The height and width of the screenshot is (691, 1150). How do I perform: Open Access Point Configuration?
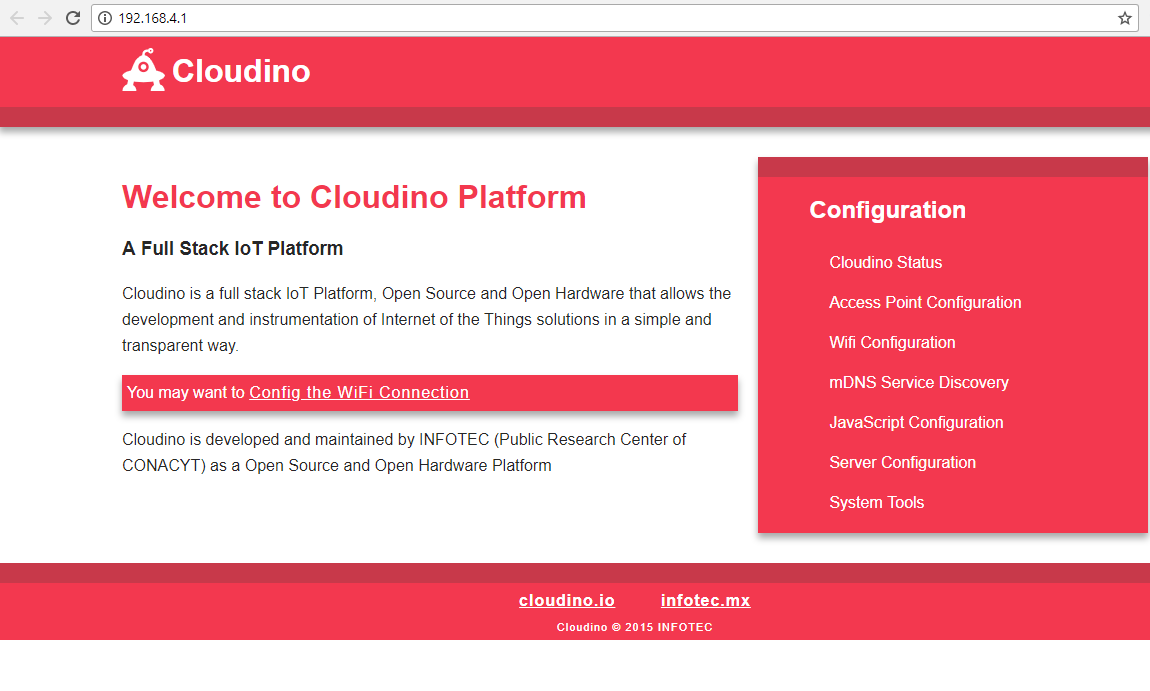point(925,302)
